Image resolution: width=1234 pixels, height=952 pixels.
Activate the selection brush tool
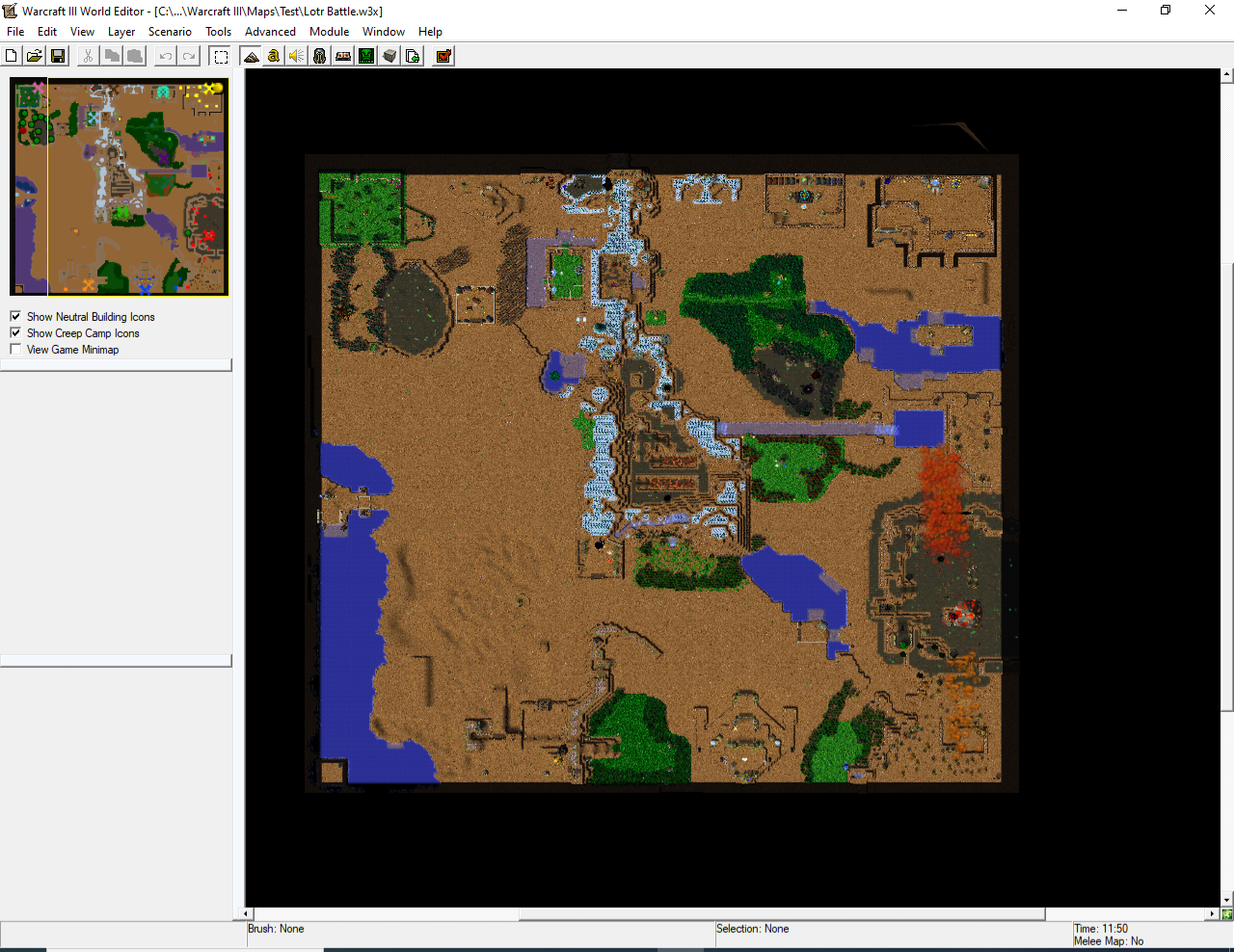[221, 56]
